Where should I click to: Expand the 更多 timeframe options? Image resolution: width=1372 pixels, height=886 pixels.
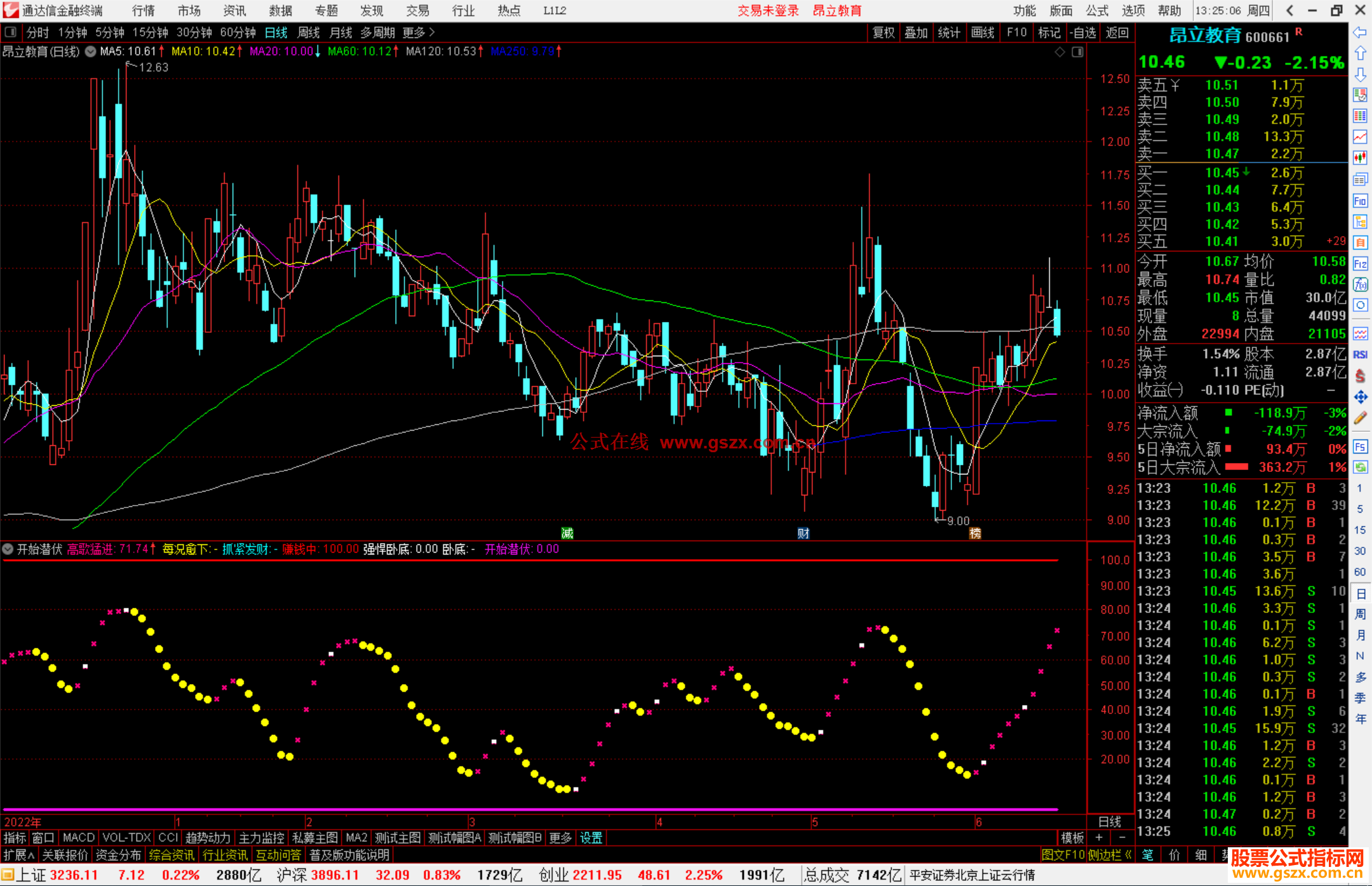(418, 32)
